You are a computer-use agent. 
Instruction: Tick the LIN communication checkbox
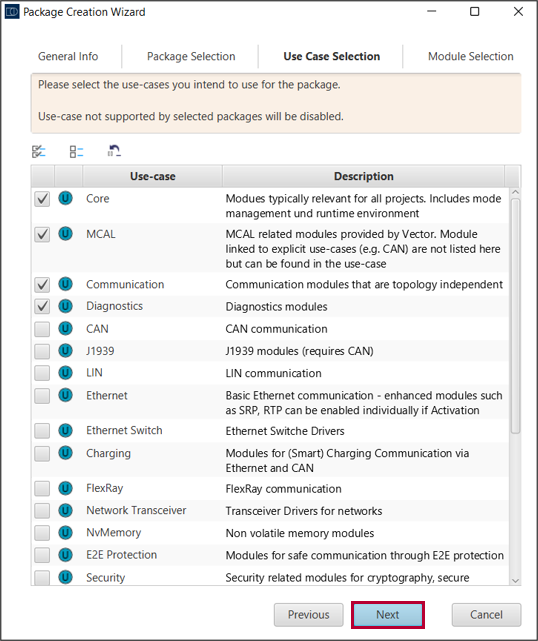[x=42, y=373]
